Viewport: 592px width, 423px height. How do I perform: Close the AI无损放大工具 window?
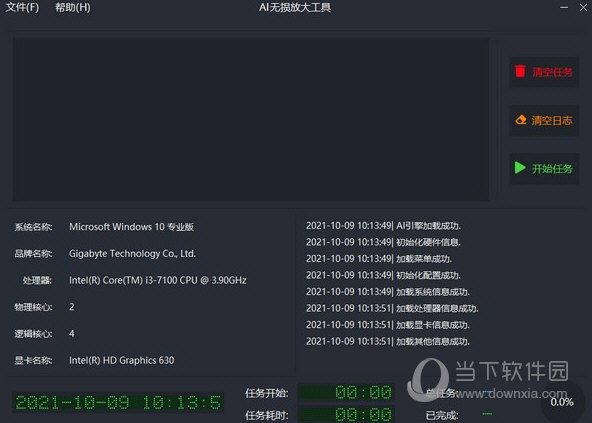(583, 7)
